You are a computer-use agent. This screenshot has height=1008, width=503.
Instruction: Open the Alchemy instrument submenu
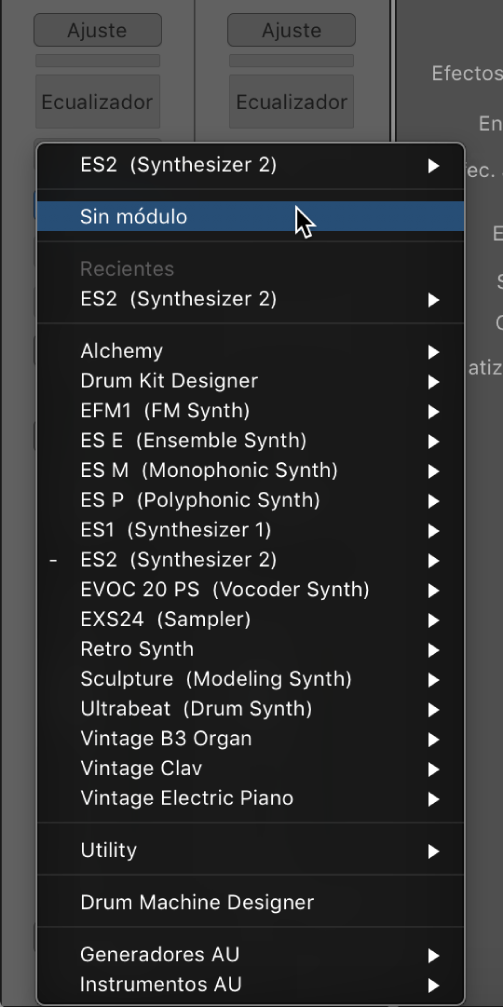(250, 351)
